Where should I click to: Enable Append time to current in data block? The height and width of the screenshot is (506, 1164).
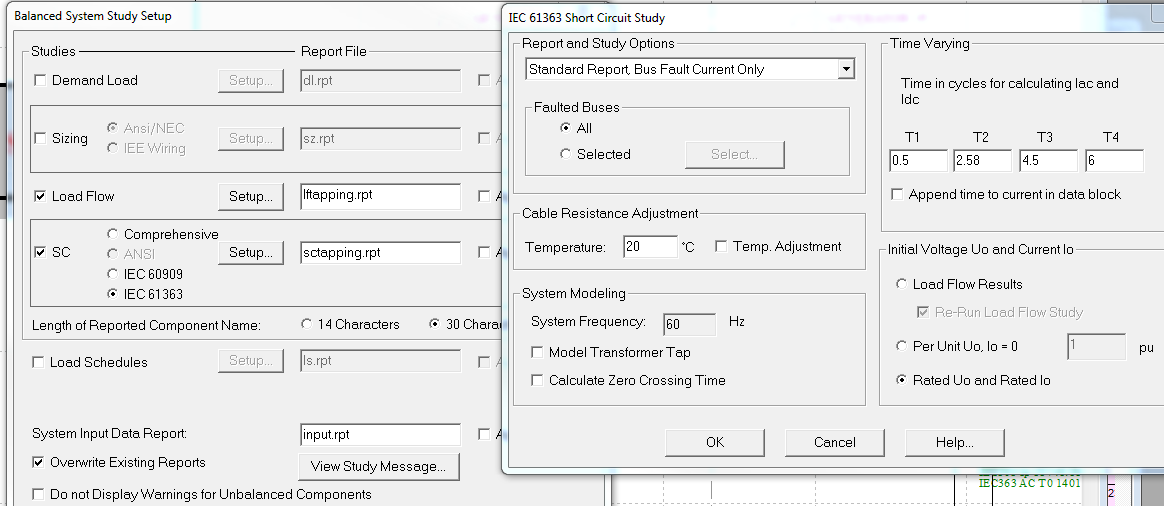(897, 194)
